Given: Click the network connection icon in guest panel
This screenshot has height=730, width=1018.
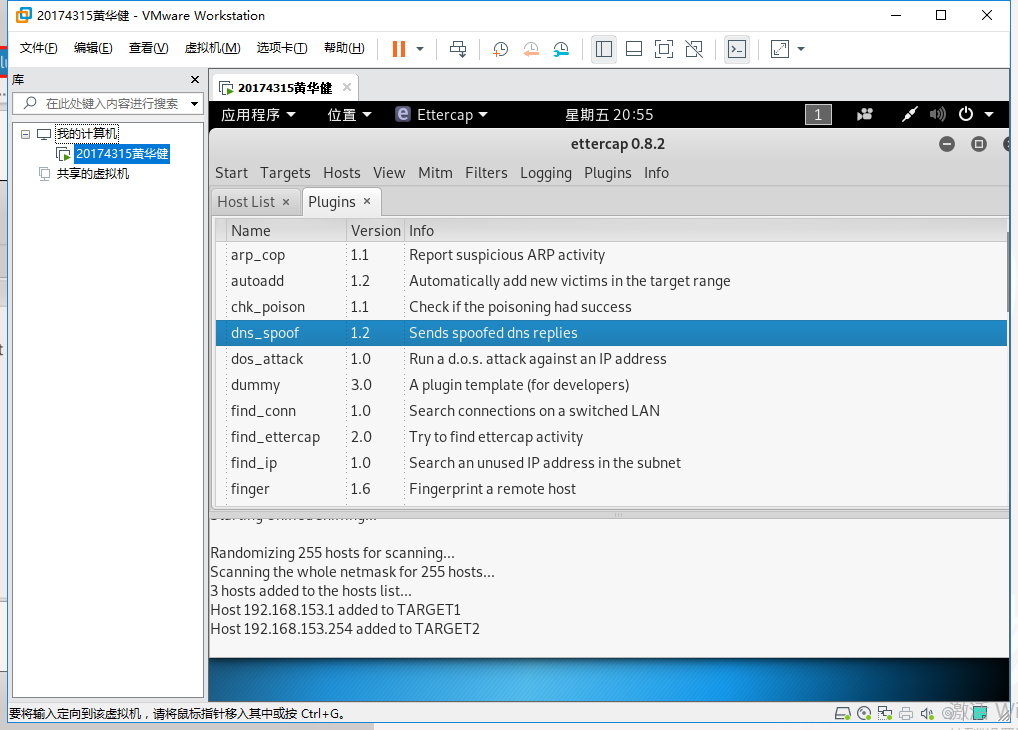Looking at the screenshot, I should [910, 115].
